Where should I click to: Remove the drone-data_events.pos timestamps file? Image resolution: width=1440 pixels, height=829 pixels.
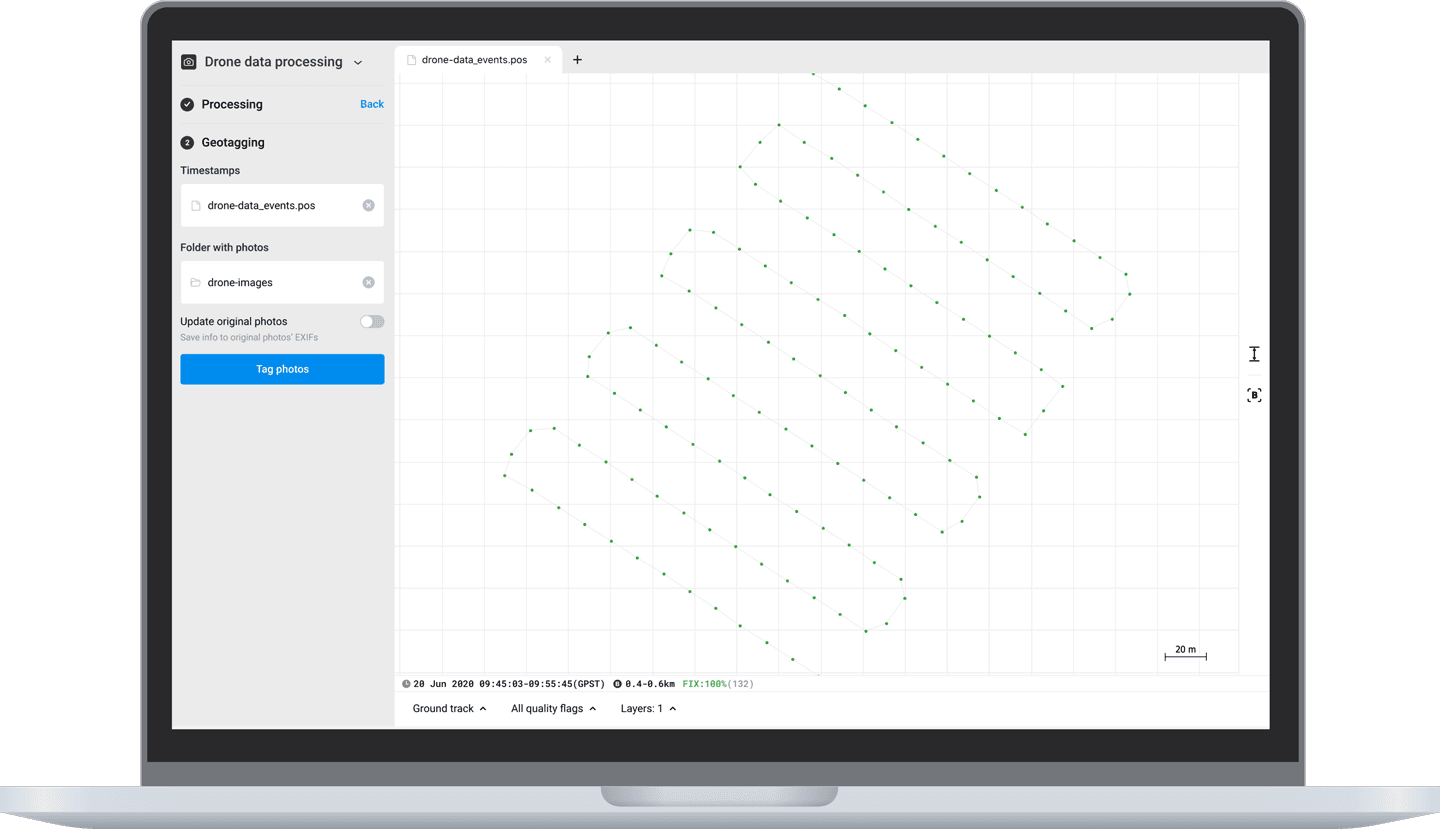coord(368,206)
